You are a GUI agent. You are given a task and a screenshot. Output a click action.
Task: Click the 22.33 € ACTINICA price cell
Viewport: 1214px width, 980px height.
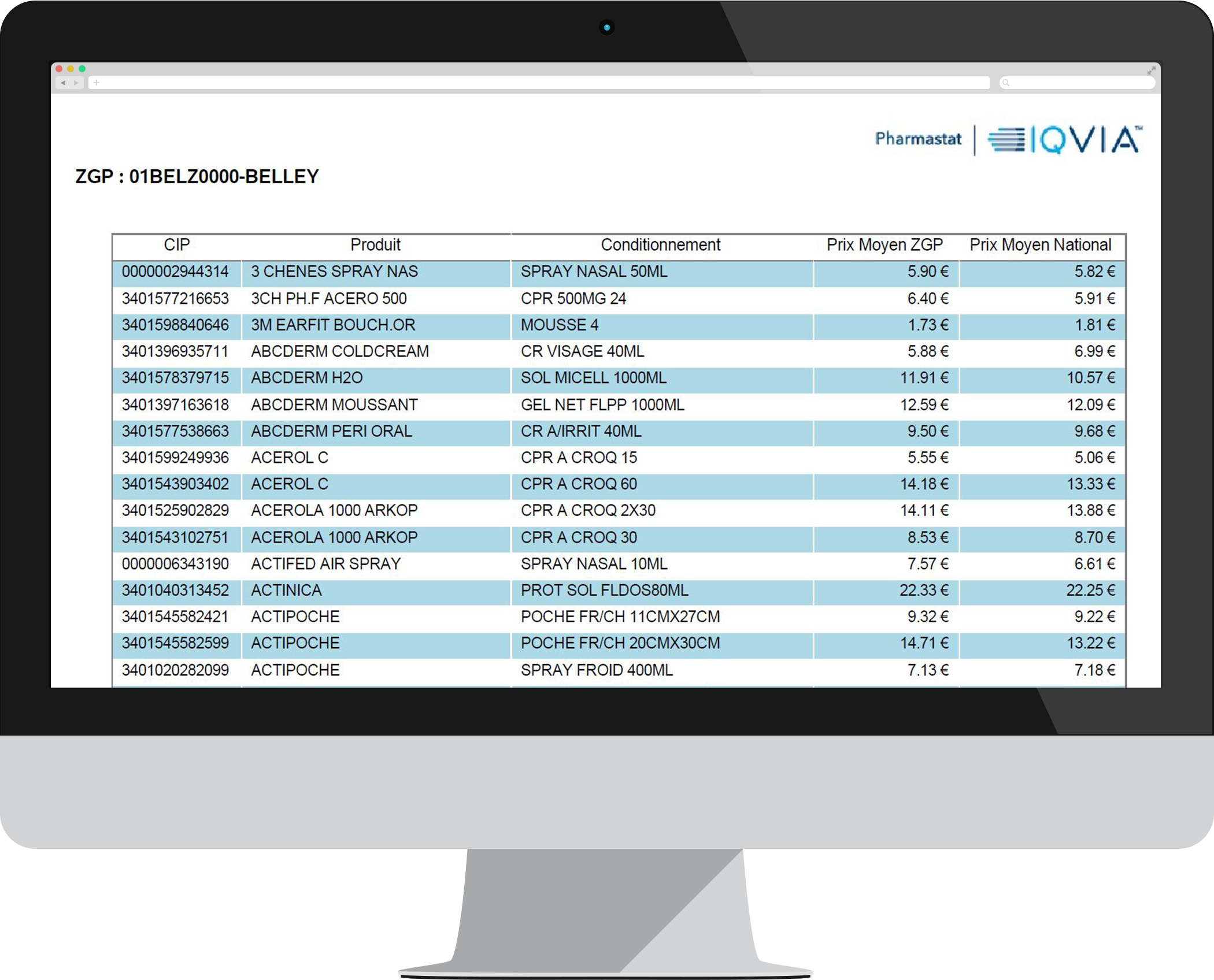coord(886,591)
